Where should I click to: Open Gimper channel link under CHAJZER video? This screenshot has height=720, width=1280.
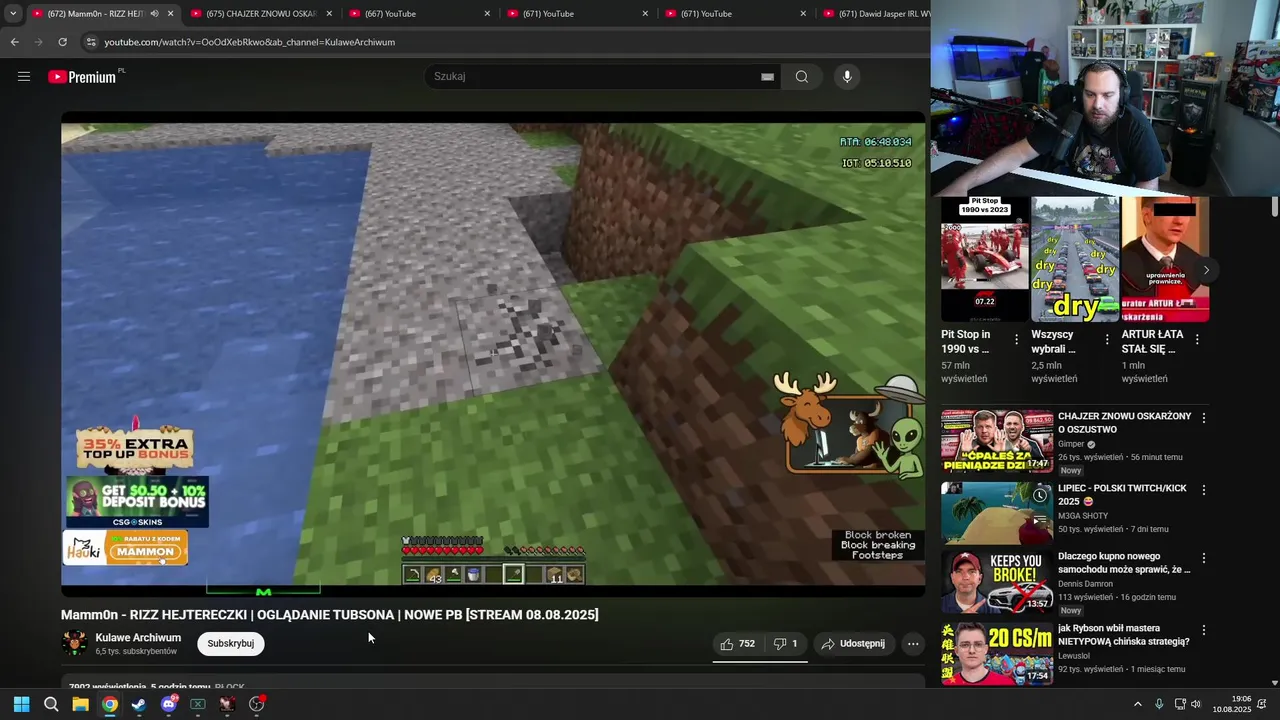[x=1071, y=444]
